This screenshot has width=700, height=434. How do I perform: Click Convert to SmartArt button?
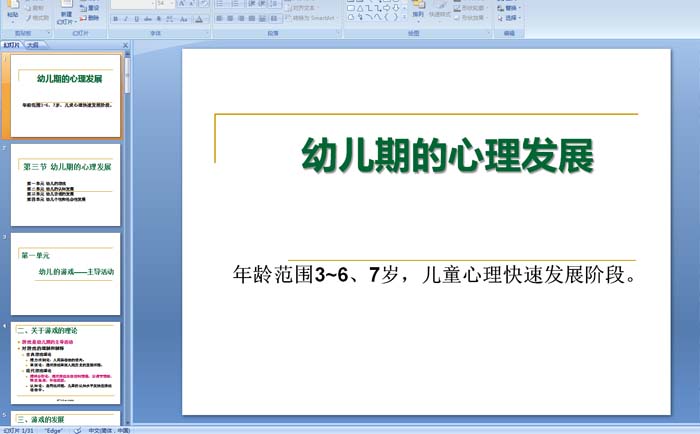pos(311,18)
